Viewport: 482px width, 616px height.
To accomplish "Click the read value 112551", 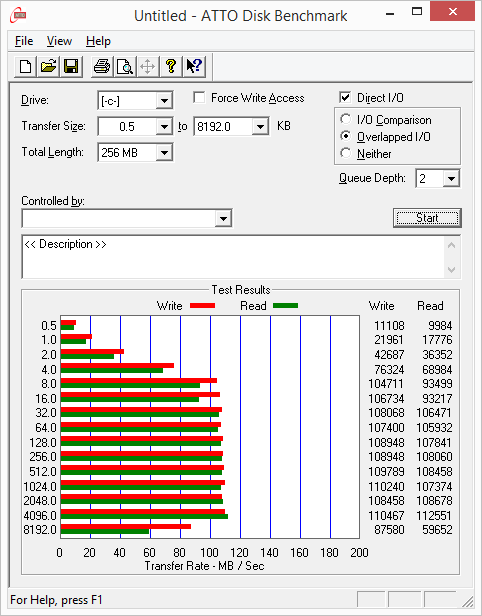I will pos(434,515).
